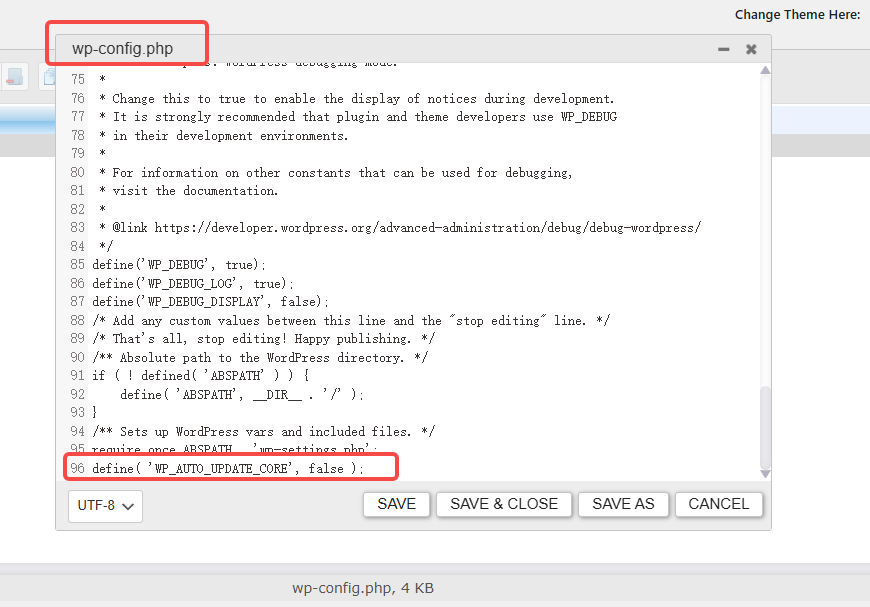
Task: Click the scrollbar down arrow
Action: (x=765, y=472)
